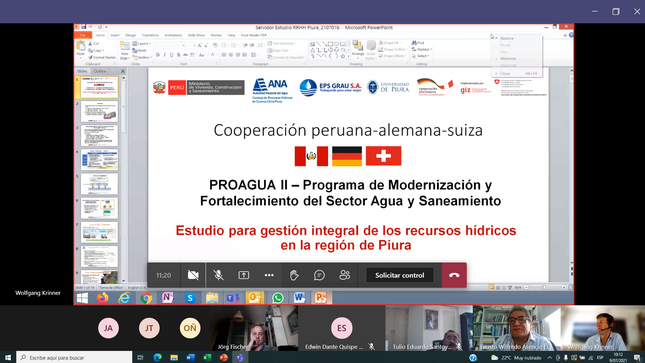
Task: Click the Solicitar control button
Action: [x=399, y=275]
